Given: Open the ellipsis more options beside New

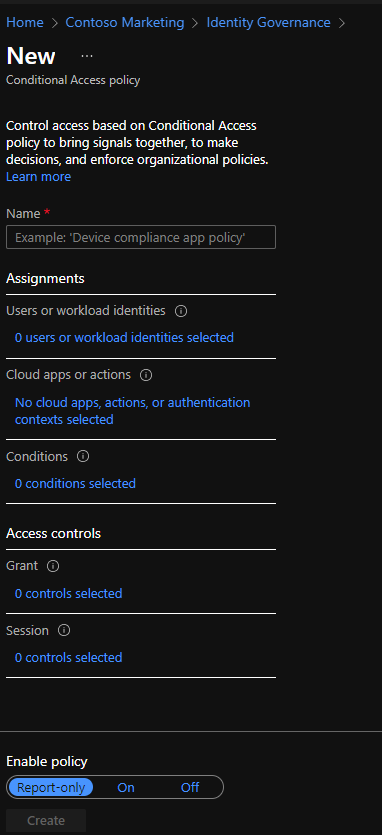Looking at the screenshot, I should 87,56.
